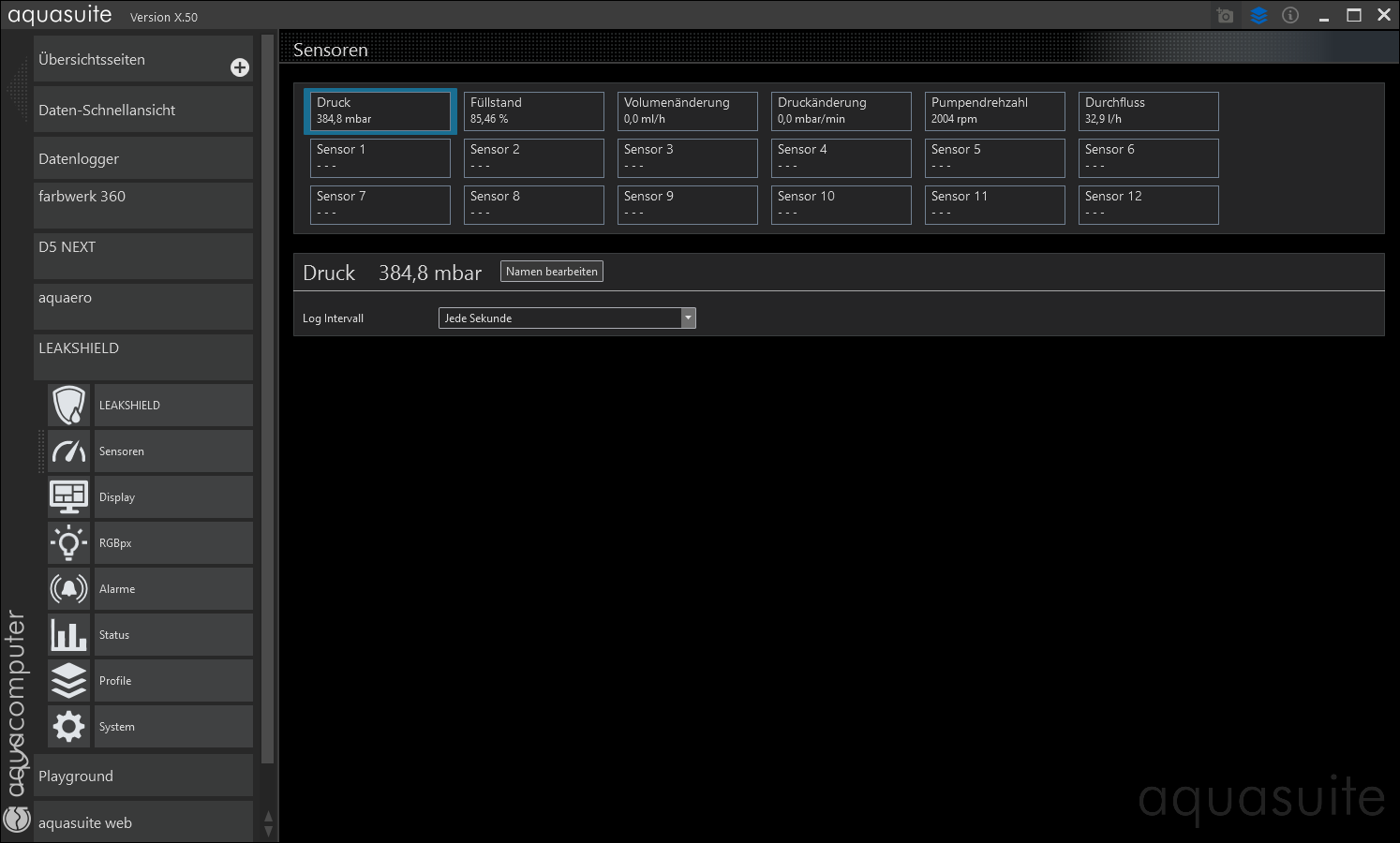Select the Füllstand sensor tile
Image resolution: width=1400 pixels, height=843 pixels.
(534, 111)
